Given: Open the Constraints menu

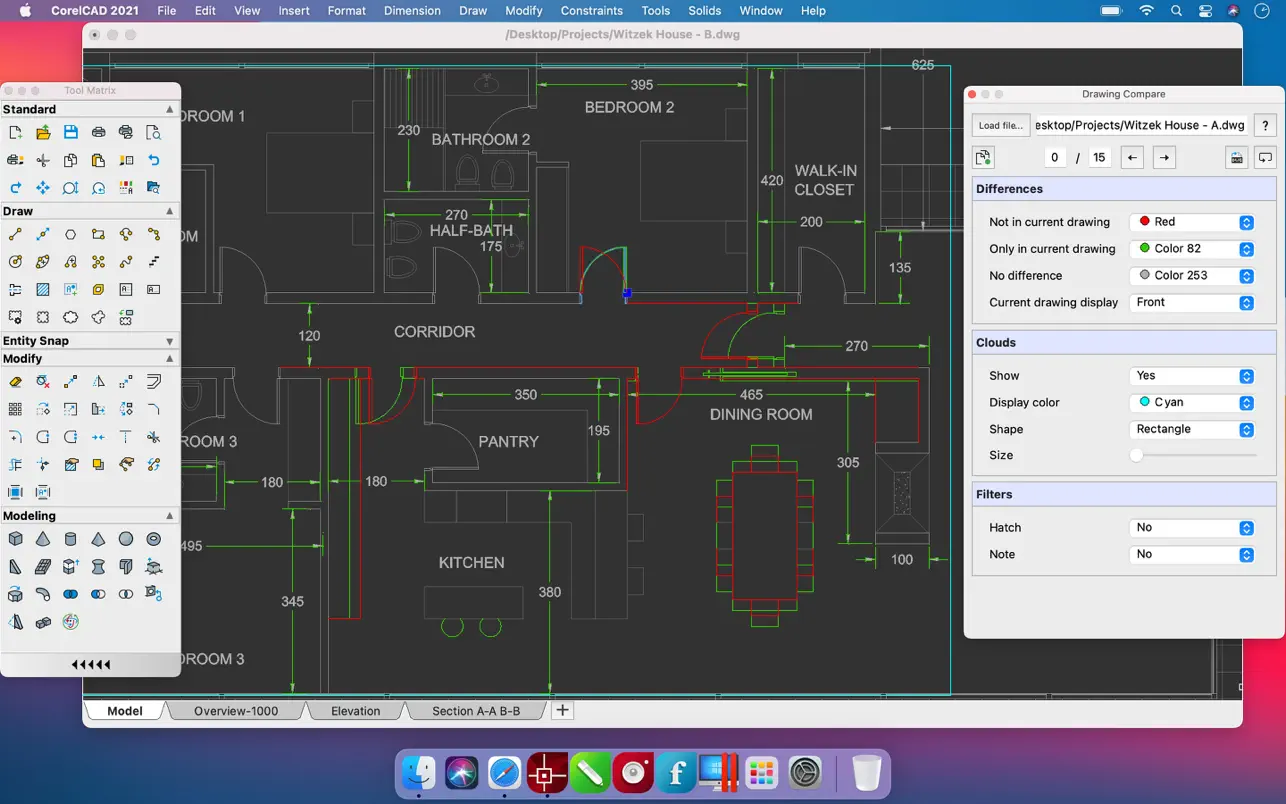Looking at the screenshot, I should tap(591, 11).
